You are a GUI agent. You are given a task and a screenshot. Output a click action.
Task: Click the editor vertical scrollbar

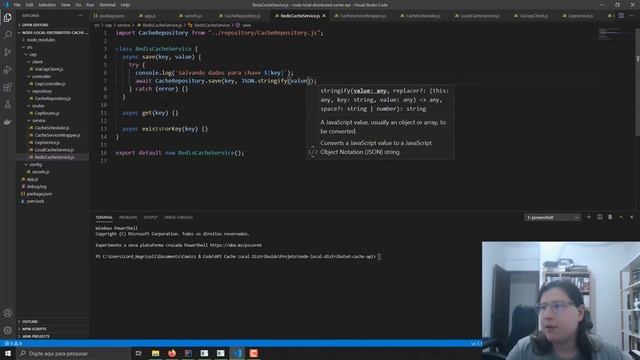[637, 82]
